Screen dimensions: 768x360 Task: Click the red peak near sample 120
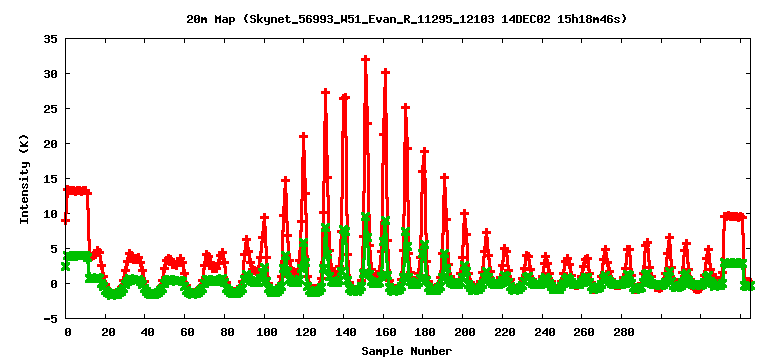pyautogui.click(x=303, y=136)
